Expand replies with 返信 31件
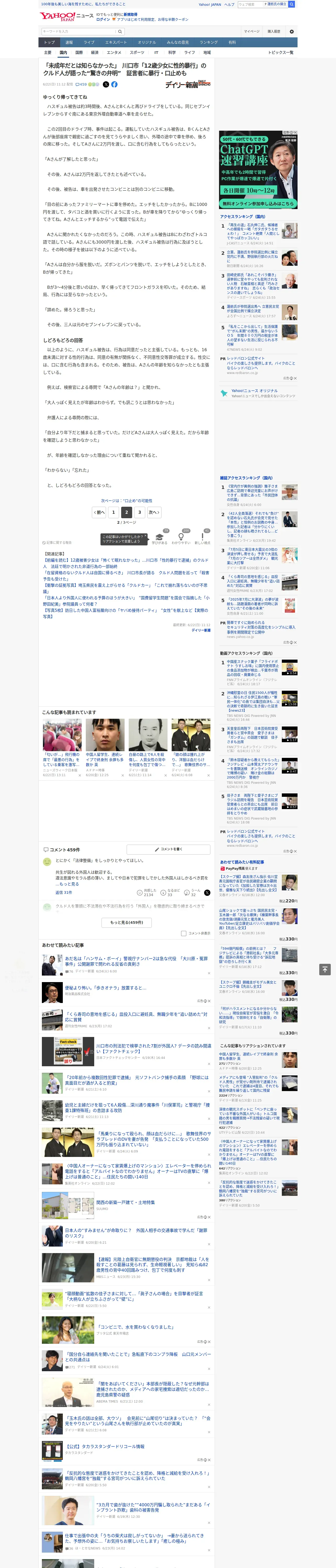 (63, 892)
